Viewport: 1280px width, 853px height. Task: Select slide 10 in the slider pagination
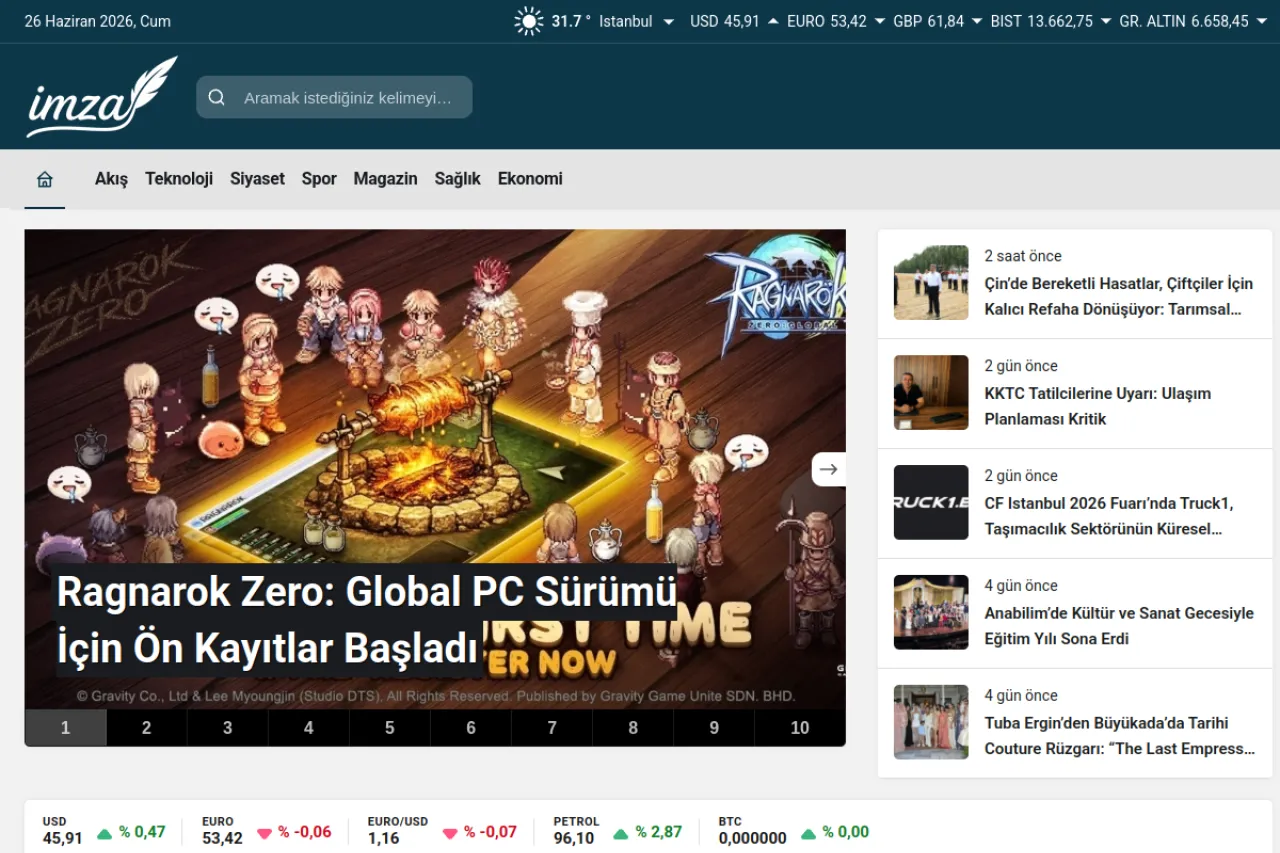pos(800,728)
